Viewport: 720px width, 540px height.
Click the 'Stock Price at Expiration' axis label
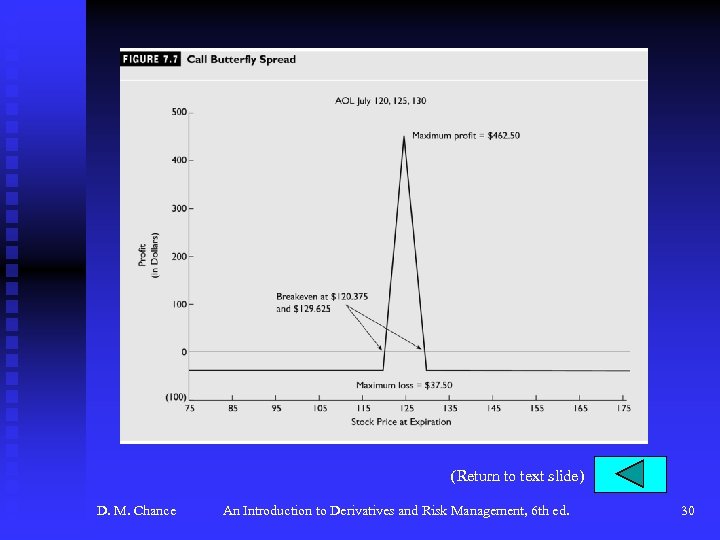click(x=401, y=422)
